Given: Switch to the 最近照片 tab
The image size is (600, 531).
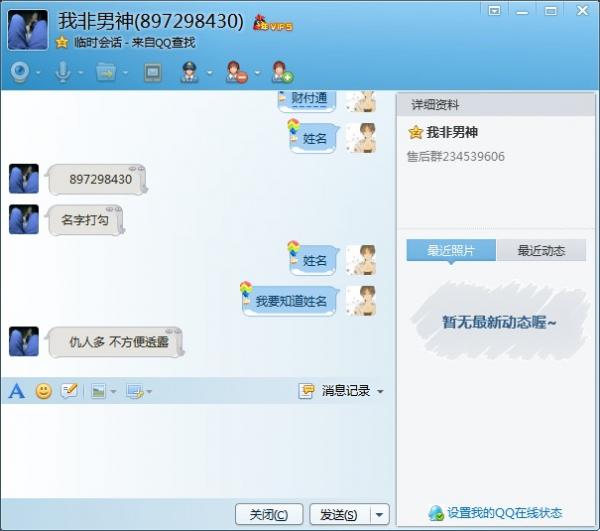Looking at the screenshot, I should tap(451, 250).
